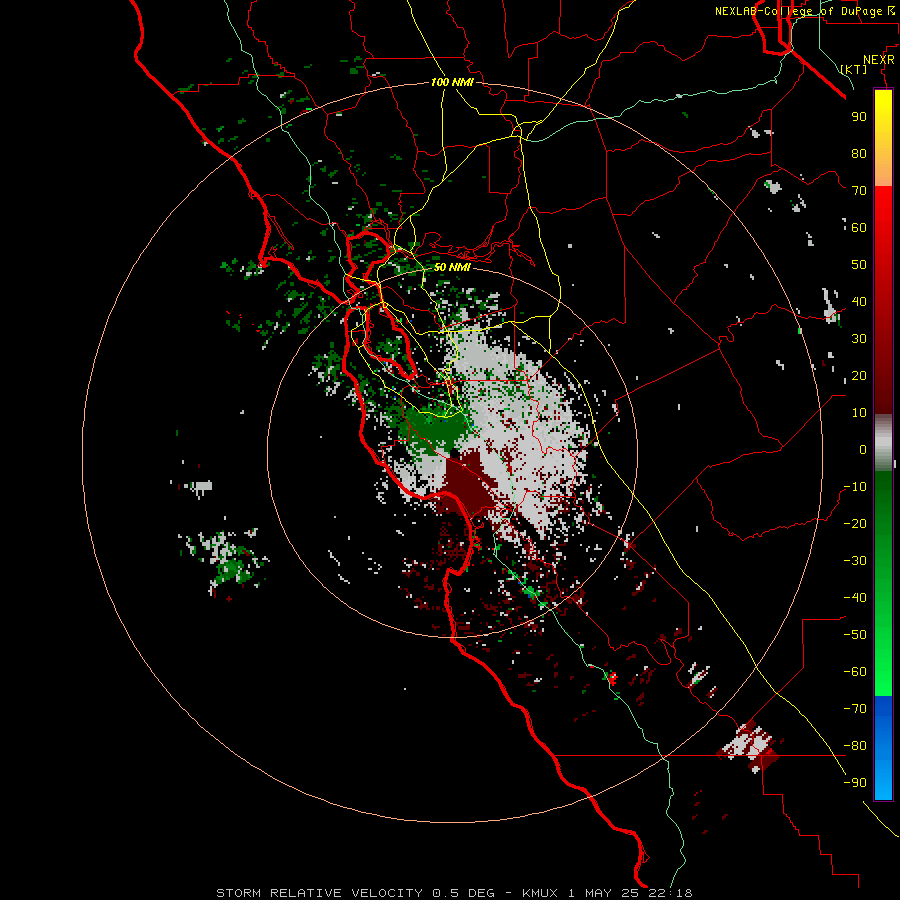Click the -70 value on velocity scale

click(x=855, y=709)
